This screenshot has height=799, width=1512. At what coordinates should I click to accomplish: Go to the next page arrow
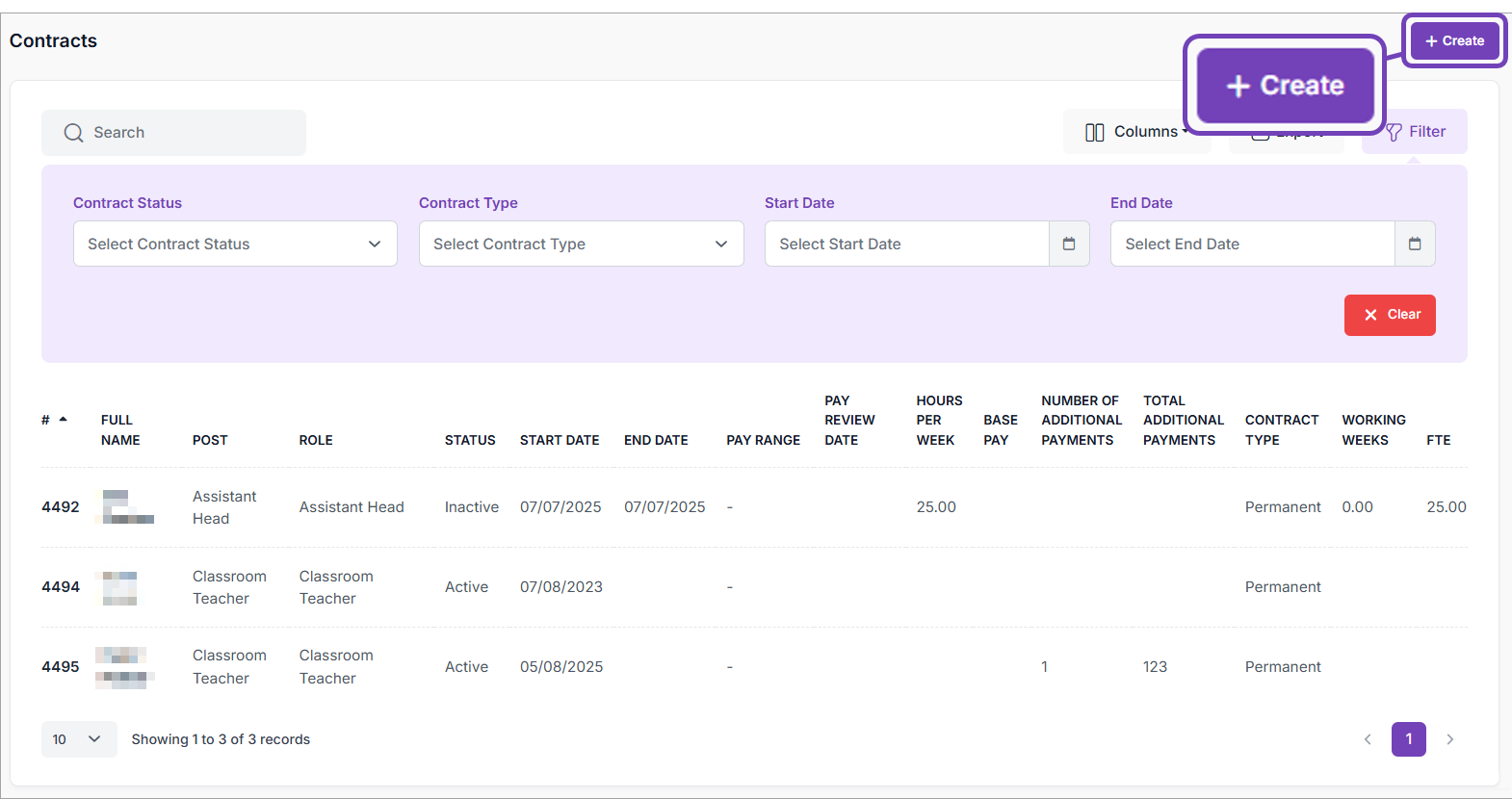coord(1450,739)
